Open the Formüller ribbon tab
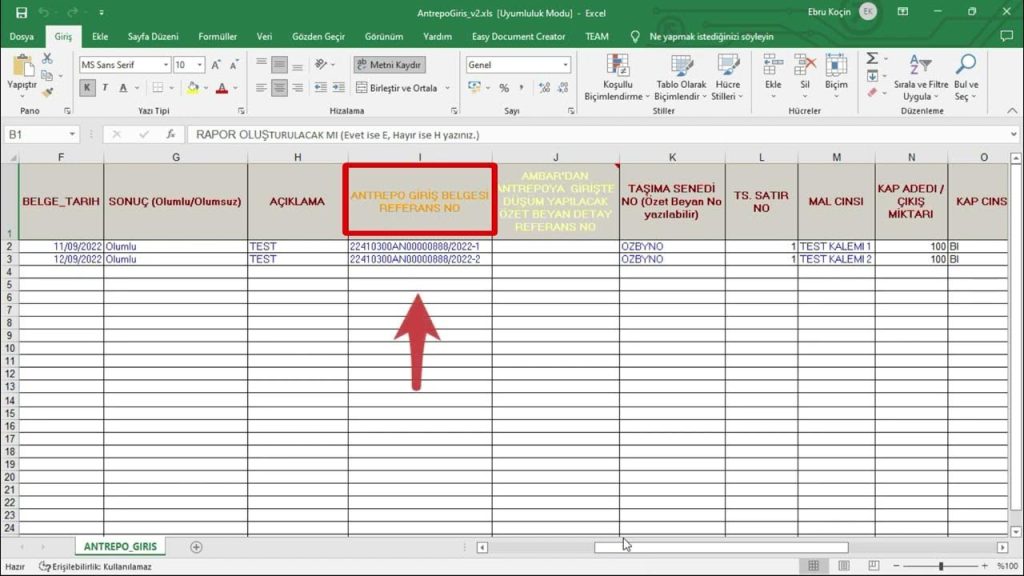The height and width of the screenshot is (576, 1024). coord(217,36)
